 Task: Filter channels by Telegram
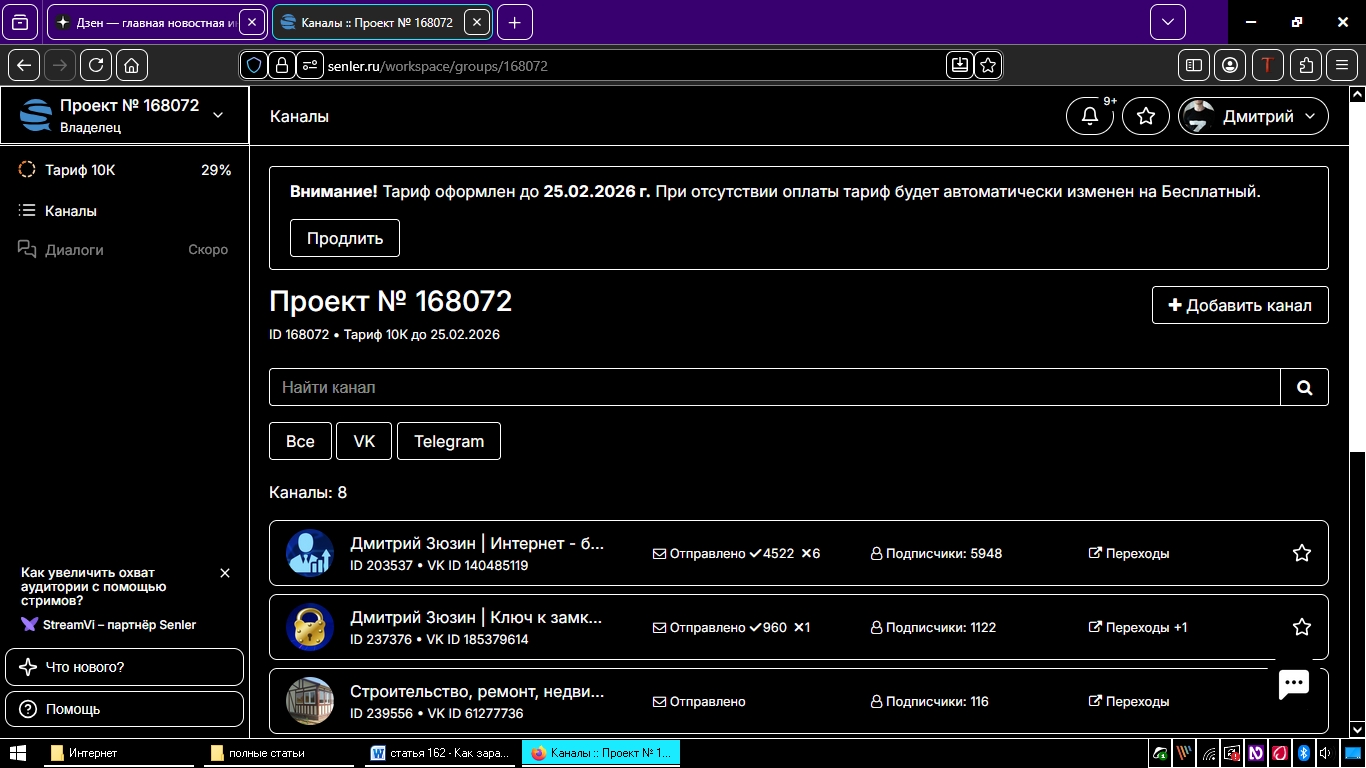pyautogui.click(x=448, y=441)
